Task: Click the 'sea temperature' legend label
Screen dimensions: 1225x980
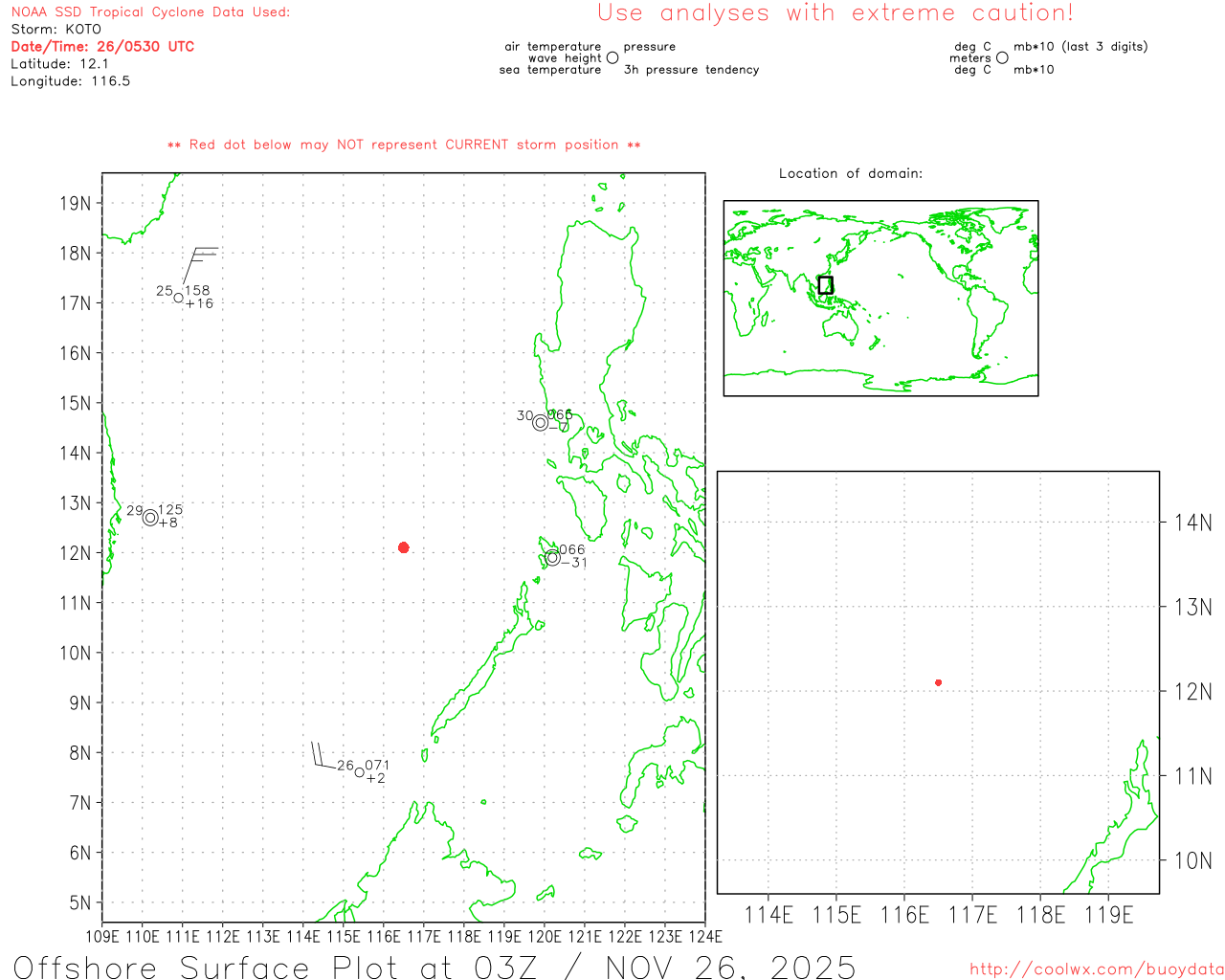Action: click(x=550, y=70)
